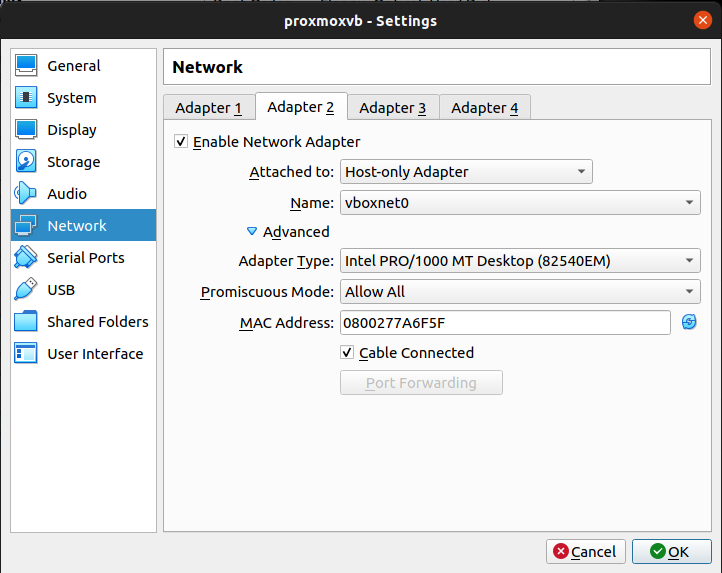Image resolution: width=722 pixels, height=573 pixels.
Task: Select the System chip icon in sidebar
Action: click(27, 98)
